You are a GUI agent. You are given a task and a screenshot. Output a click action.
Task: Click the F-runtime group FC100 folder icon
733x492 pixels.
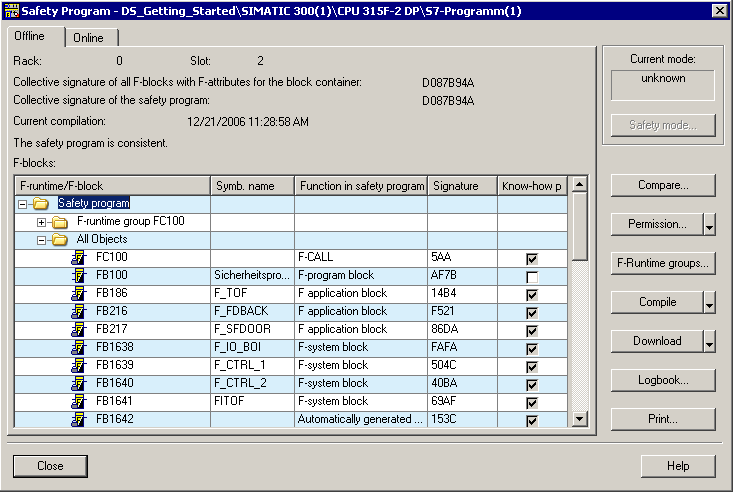tap(60, 221)
